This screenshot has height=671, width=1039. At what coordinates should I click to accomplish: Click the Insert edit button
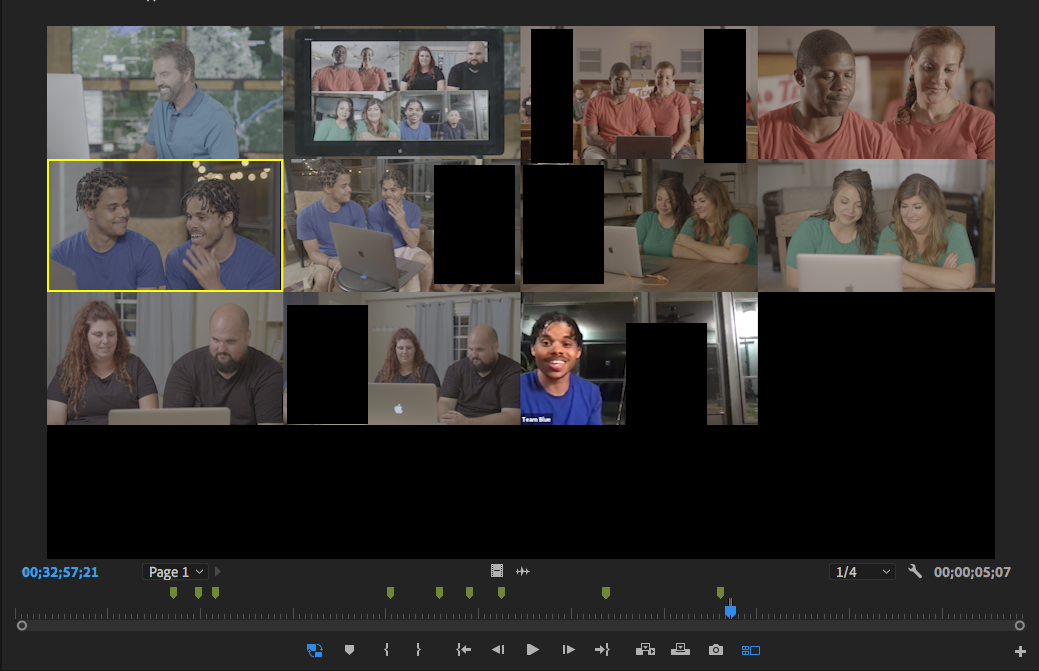coord(645,650)
